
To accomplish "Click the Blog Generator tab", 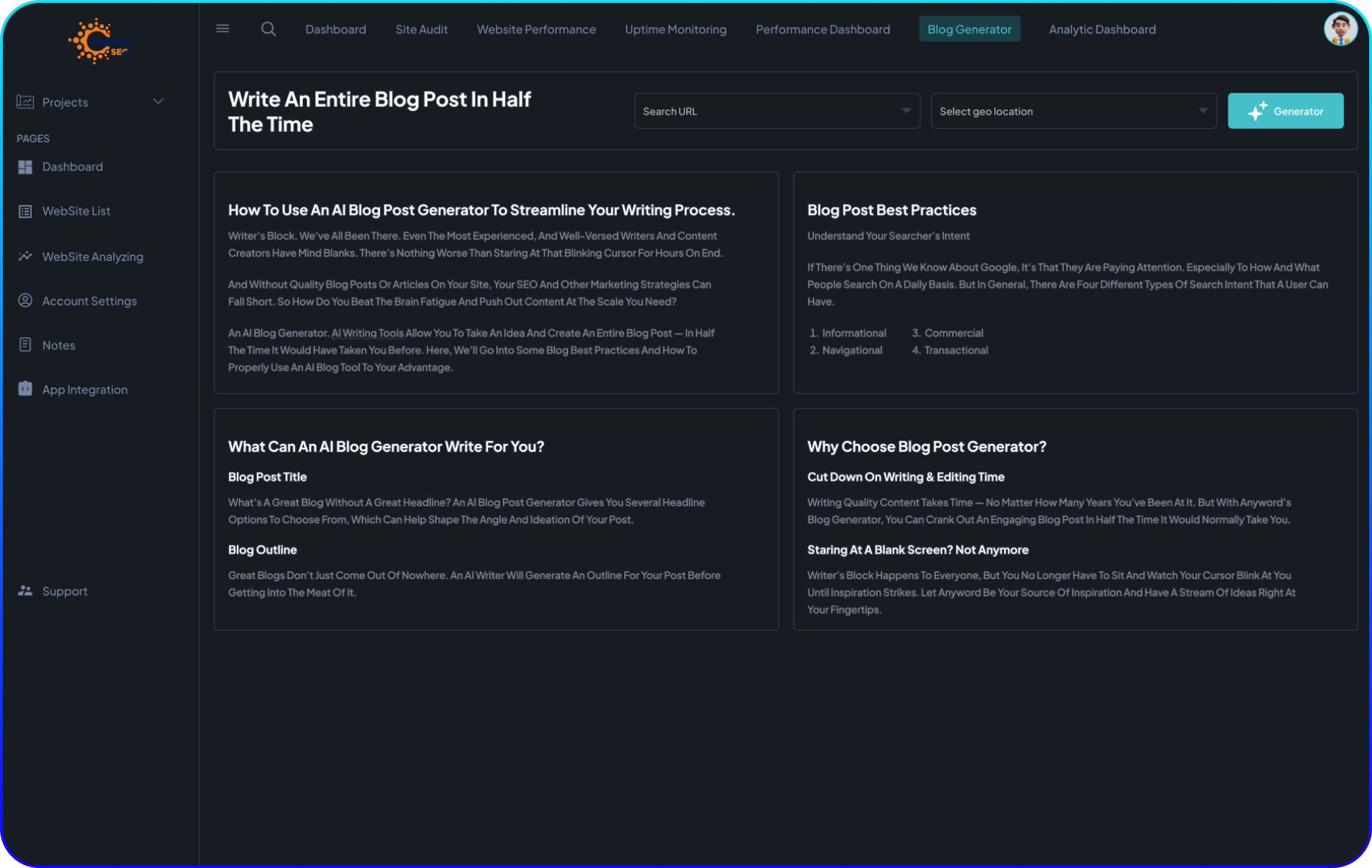I will pyautogui.click(x=969, y=29).
